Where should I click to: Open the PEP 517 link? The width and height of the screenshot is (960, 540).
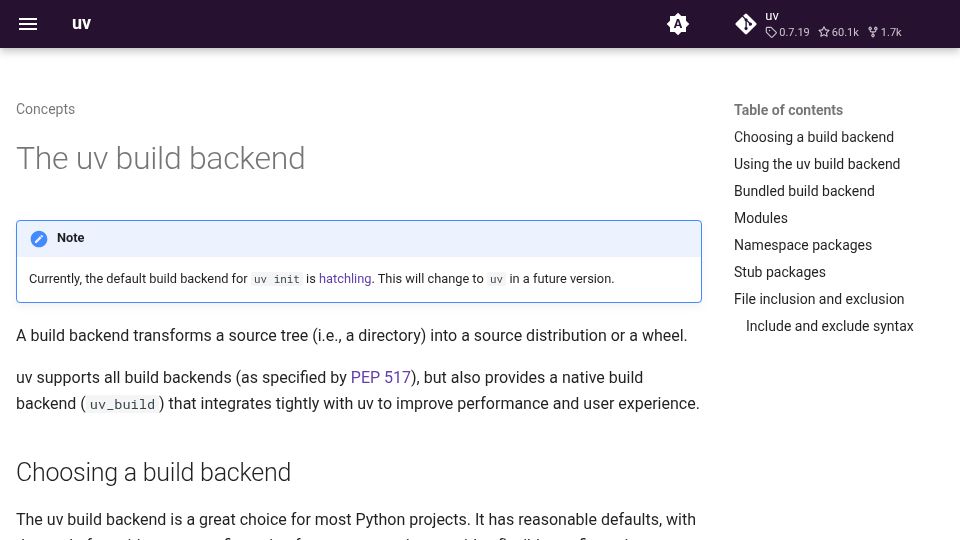[380, 377]
